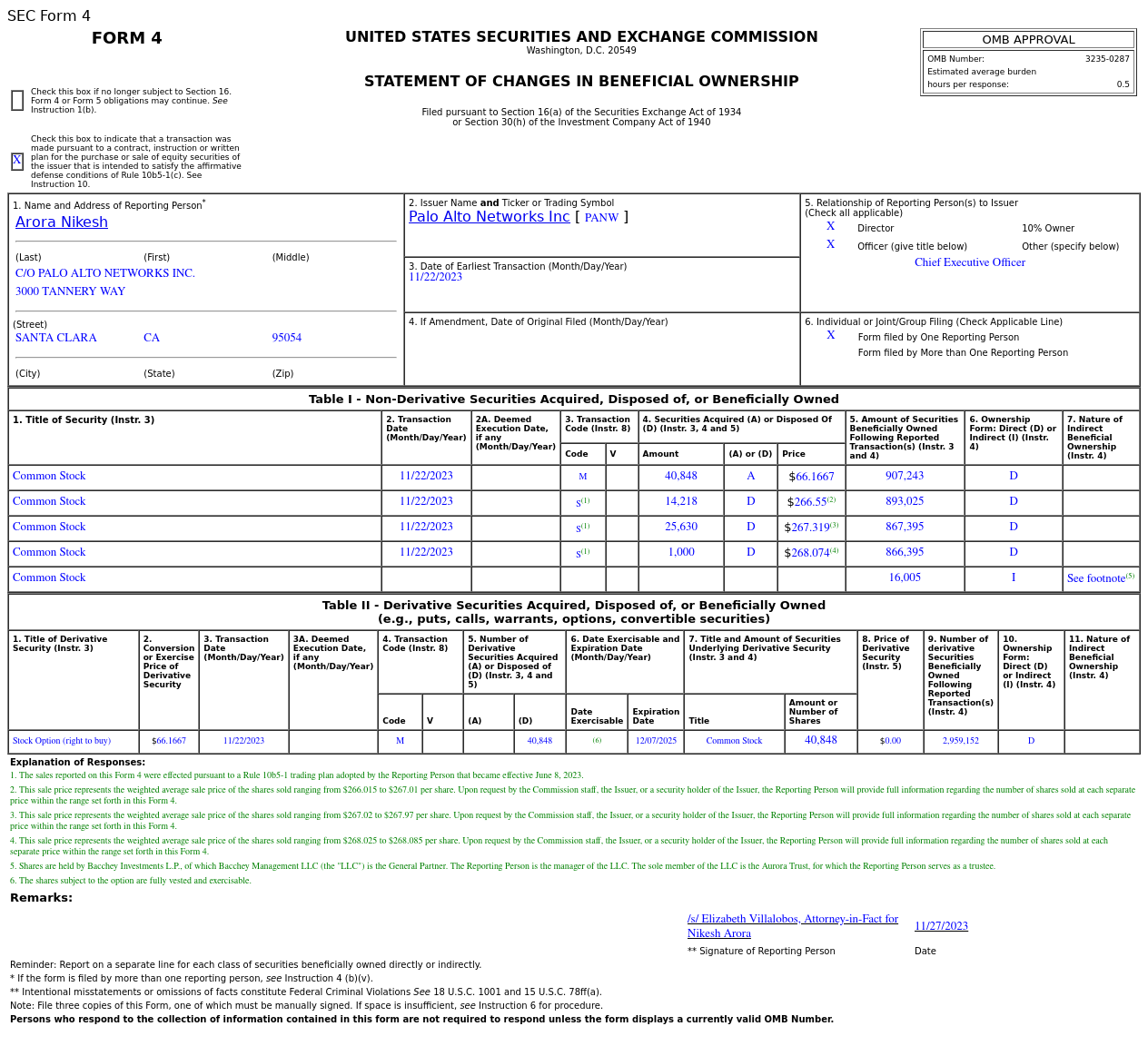Click the derivative securities owned 2,959,152

(x=961, y=741)
